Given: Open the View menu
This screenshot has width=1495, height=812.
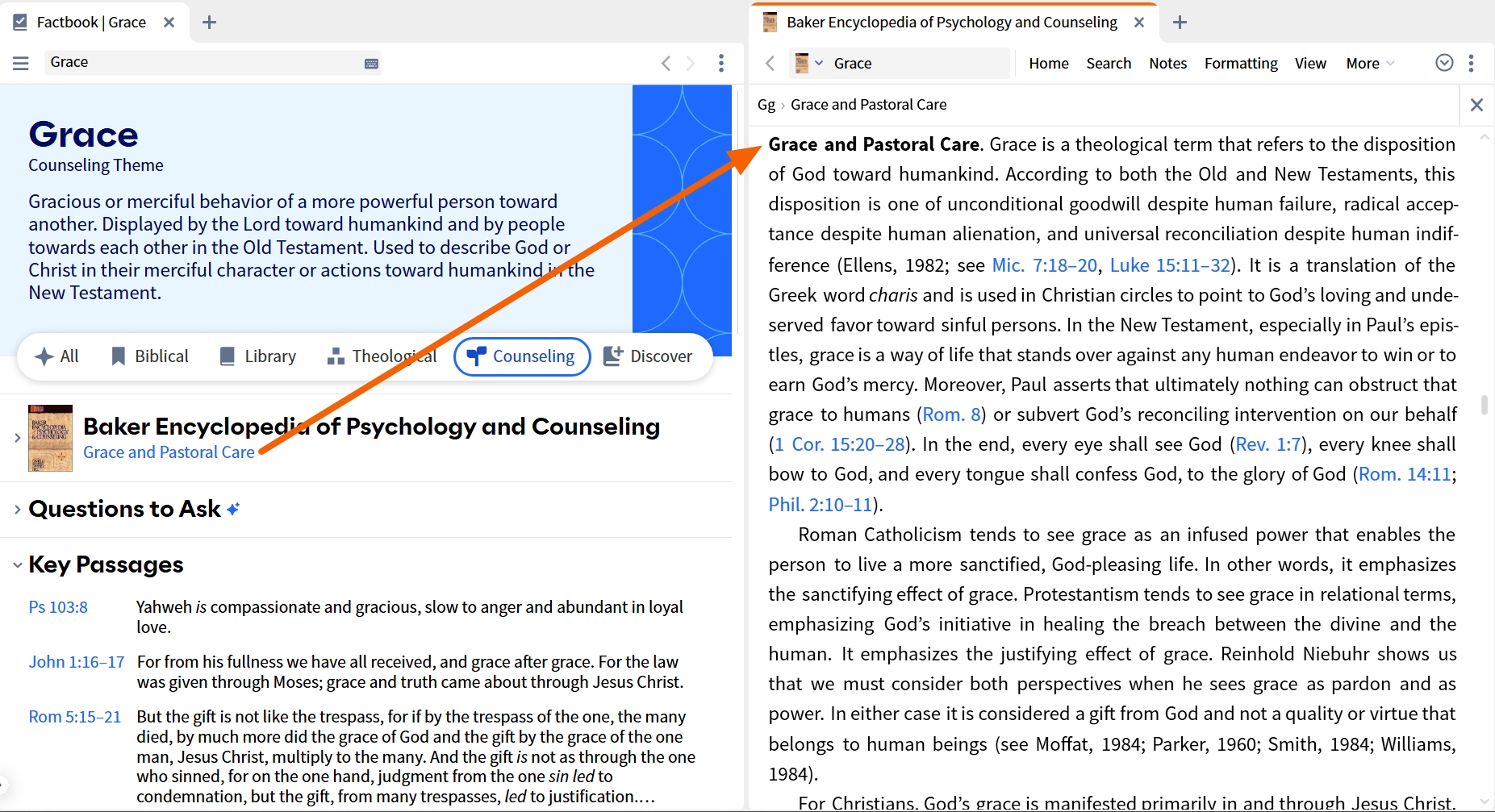Looking at the screenshot, I should tap(1310, 64).
